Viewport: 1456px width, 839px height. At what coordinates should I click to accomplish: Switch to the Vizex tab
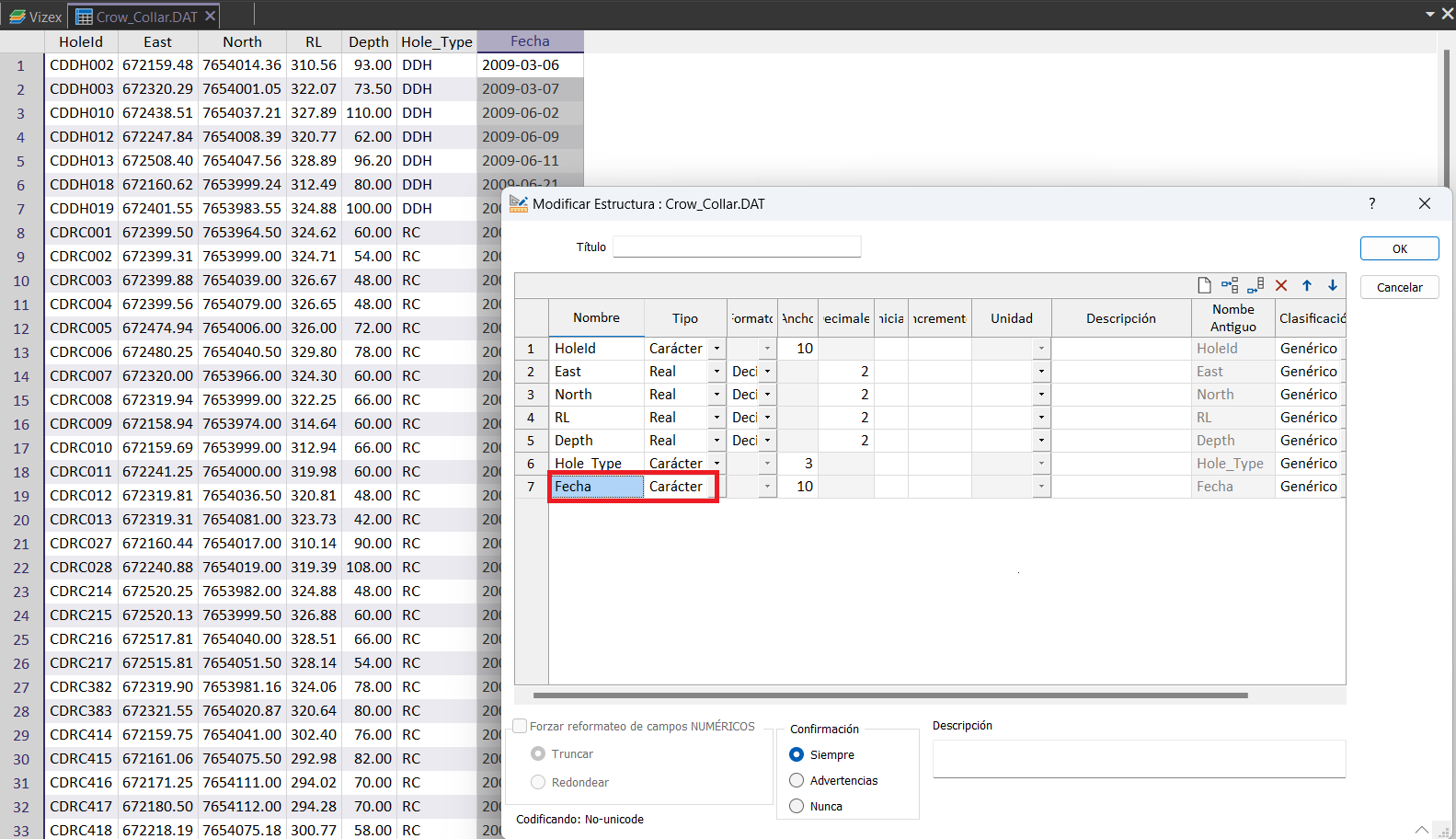pyautogui.click(x=35, y=17)
